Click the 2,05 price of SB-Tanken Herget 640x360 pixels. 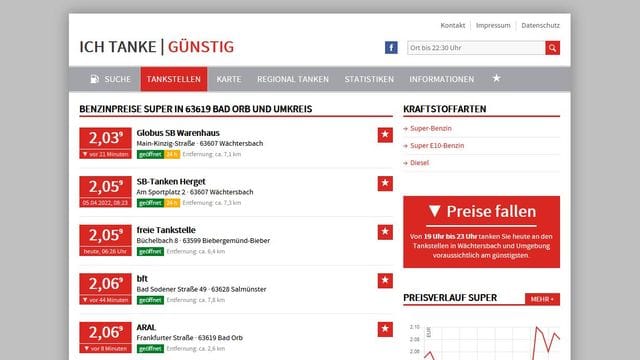(x=105, y=191)
